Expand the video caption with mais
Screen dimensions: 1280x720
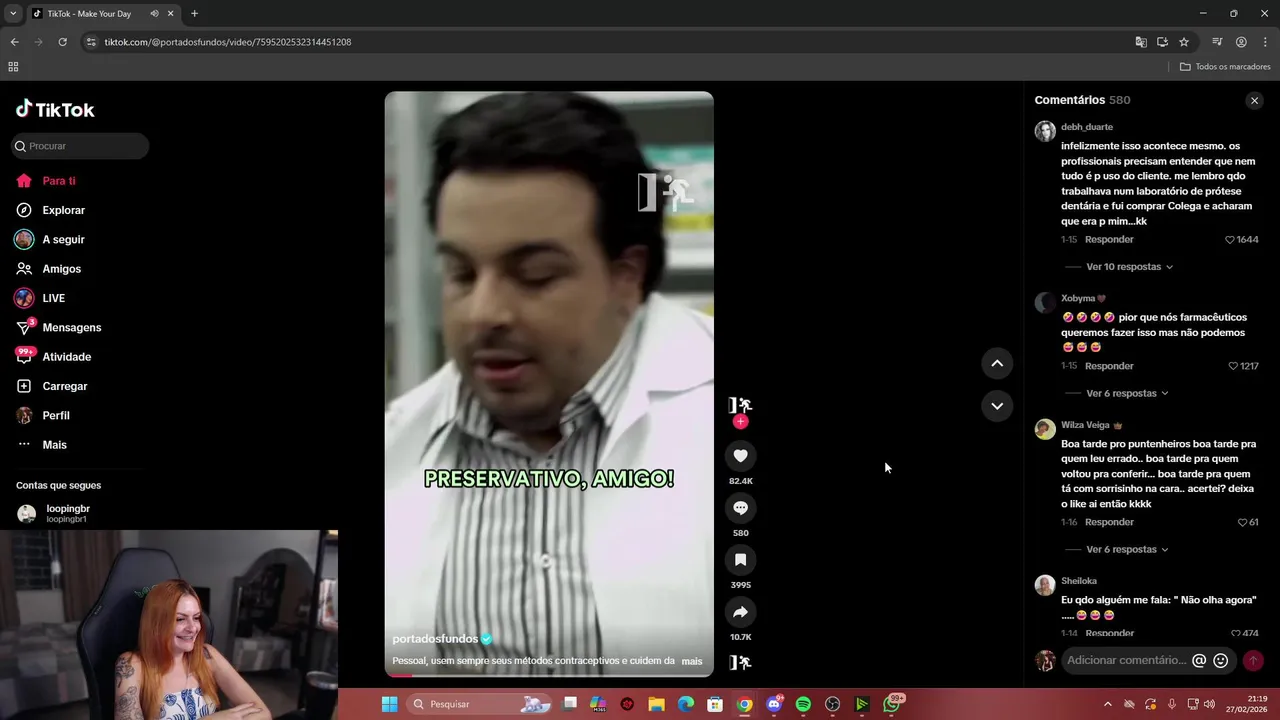point(692,661)
